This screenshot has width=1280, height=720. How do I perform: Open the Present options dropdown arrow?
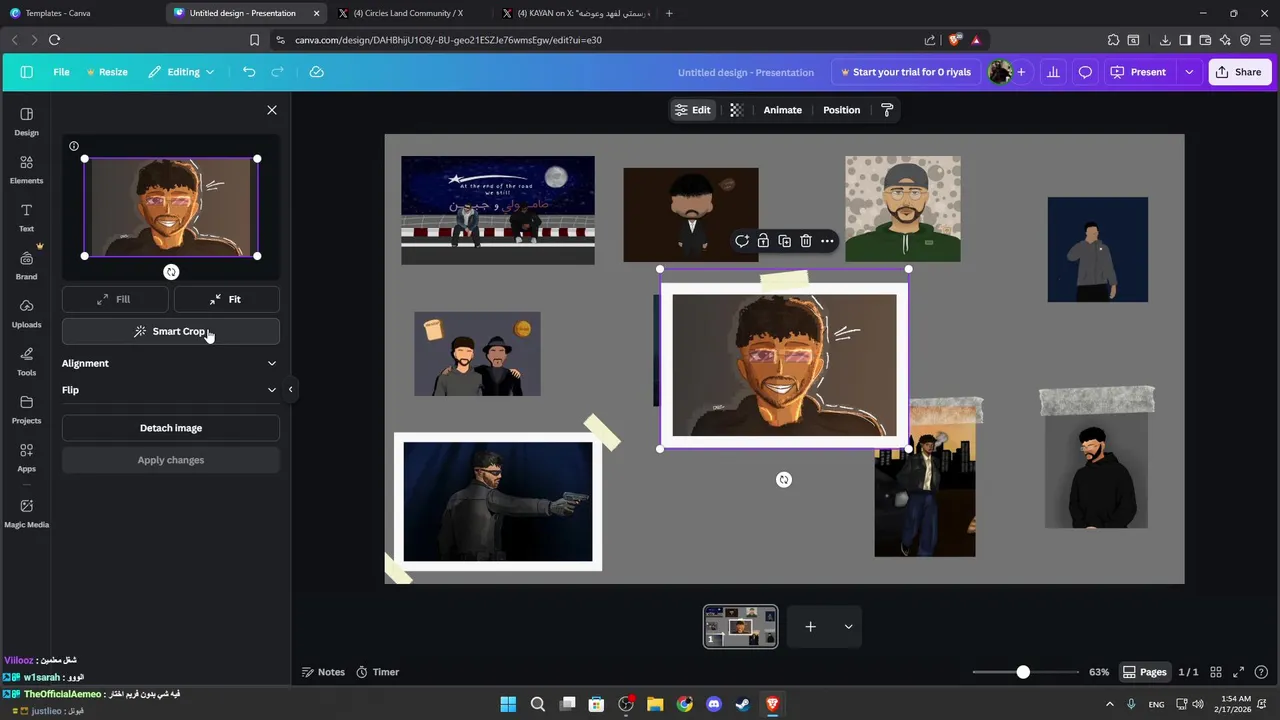[1189, 72]
